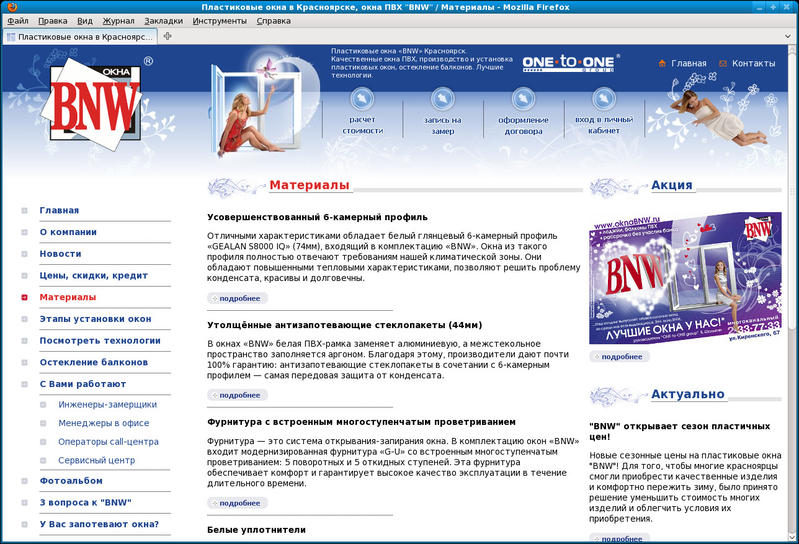Click the news title '"BNW" открывает сезон пластичных цен!'
The height and width of the screenshot is (544, 799).
(x=680, y=431)
